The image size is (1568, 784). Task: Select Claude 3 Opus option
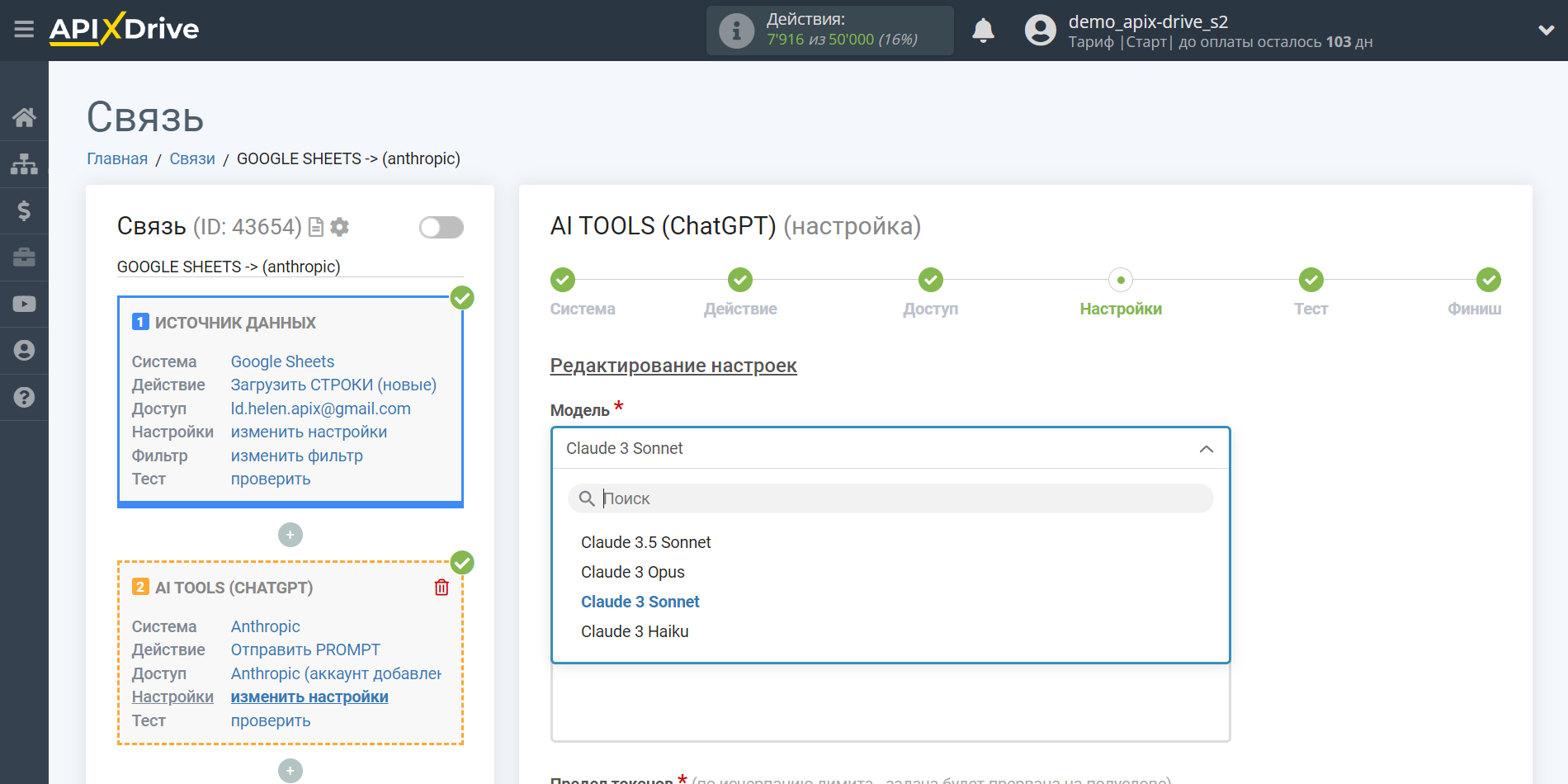633,572
